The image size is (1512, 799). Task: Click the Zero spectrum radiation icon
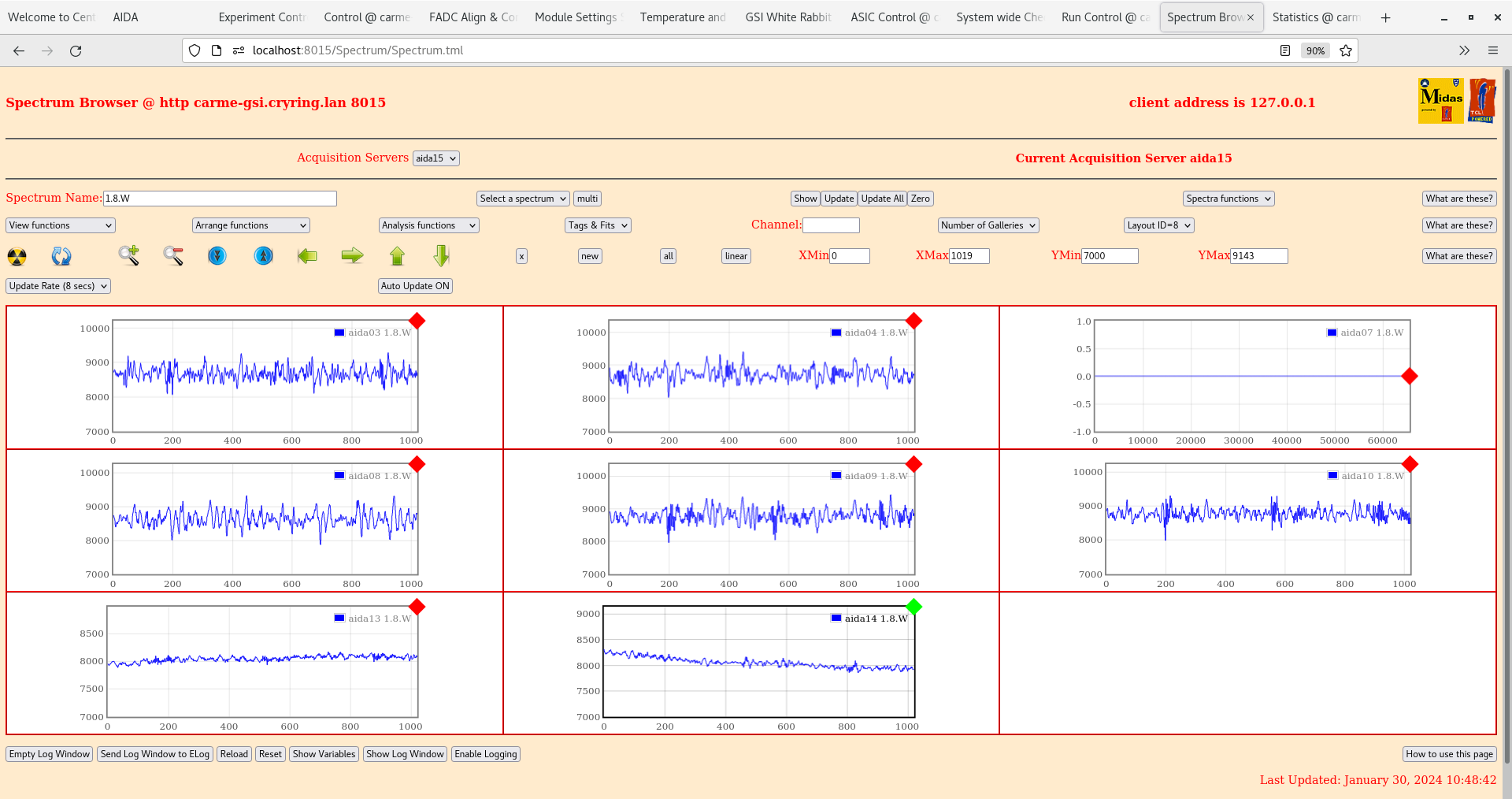tap(16, 256)
